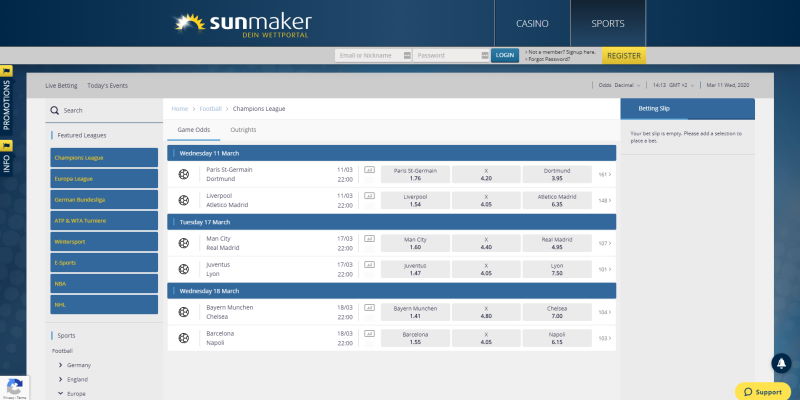This screenshot has width=800, height=400.
Task: Open Today's Events page
Action: coord(108,86)
